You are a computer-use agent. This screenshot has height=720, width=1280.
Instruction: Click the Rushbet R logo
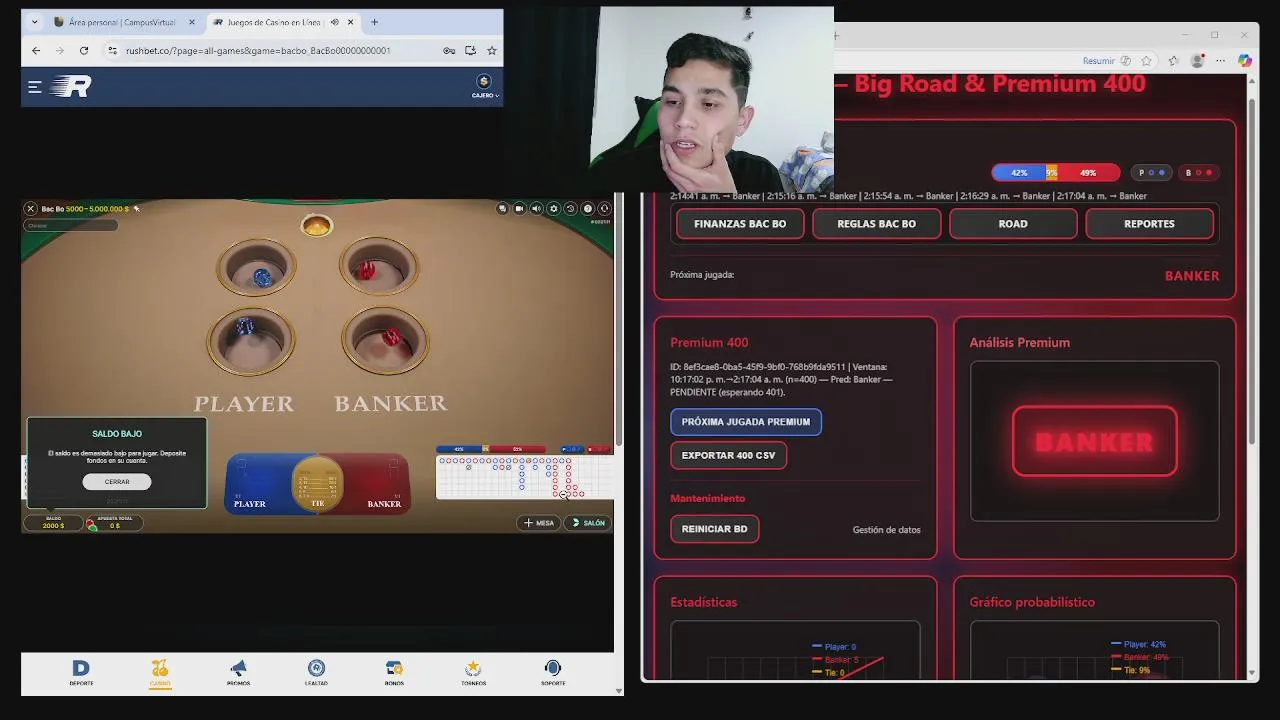(x=70, y=87)
